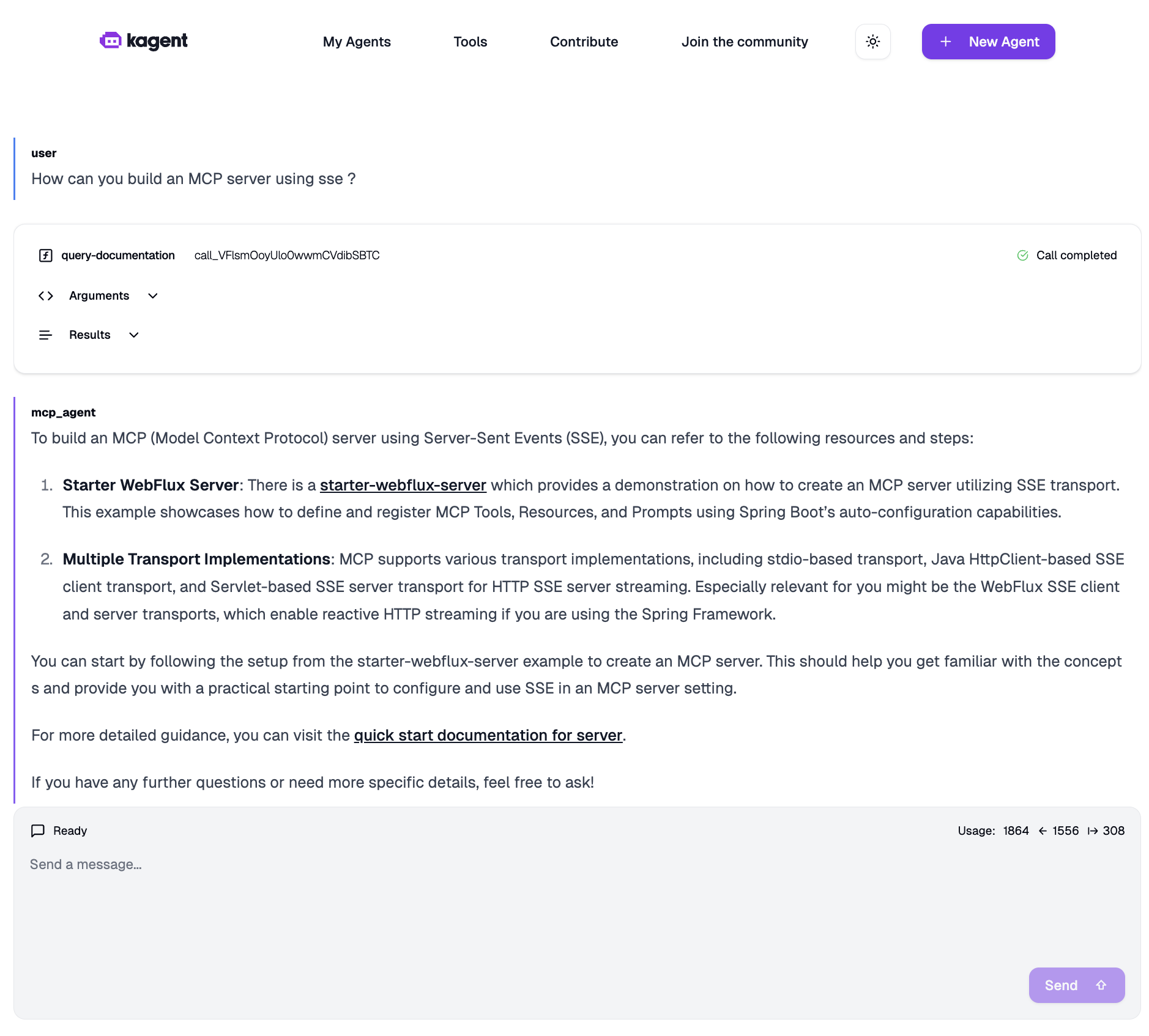Open quick start documentation for server link
Screen dimensions: 1149x1036
[x=488, y=735]
